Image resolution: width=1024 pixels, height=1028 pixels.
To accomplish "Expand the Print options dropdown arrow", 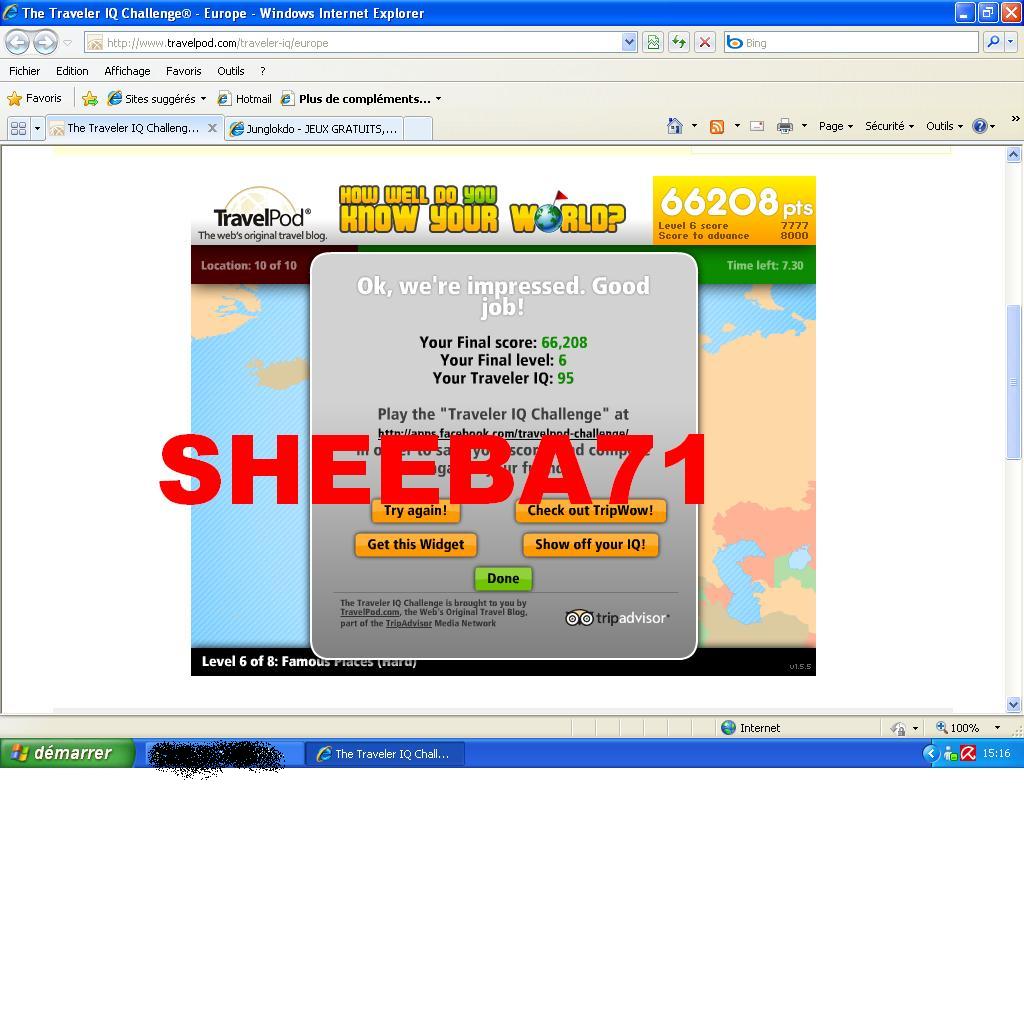I will pyautogui.click(x=804, y=126).
